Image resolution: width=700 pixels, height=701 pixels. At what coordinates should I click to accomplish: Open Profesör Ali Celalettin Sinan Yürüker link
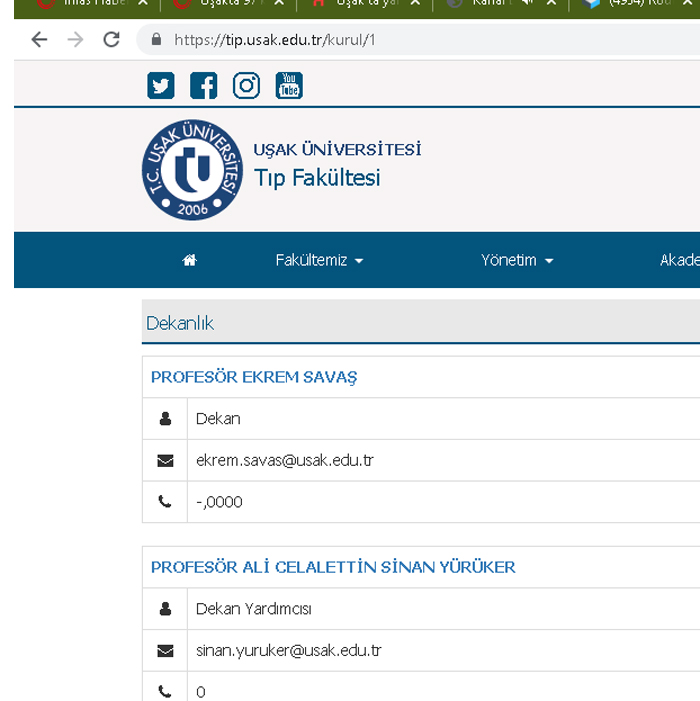333,567
